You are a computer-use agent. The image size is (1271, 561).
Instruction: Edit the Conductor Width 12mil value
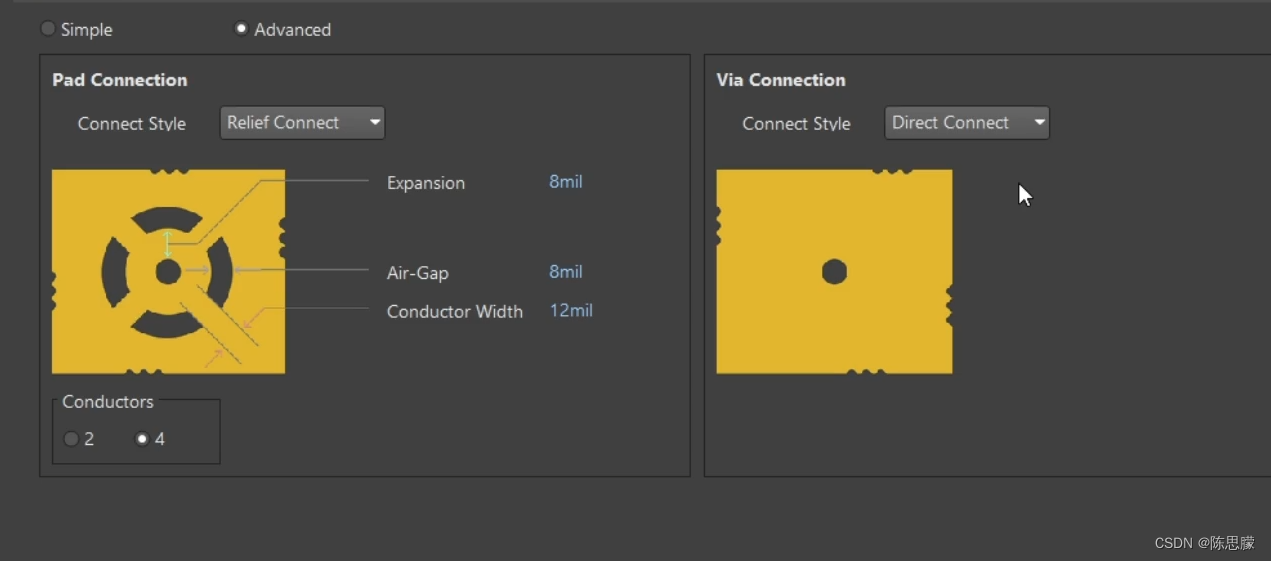pos(571,311)
